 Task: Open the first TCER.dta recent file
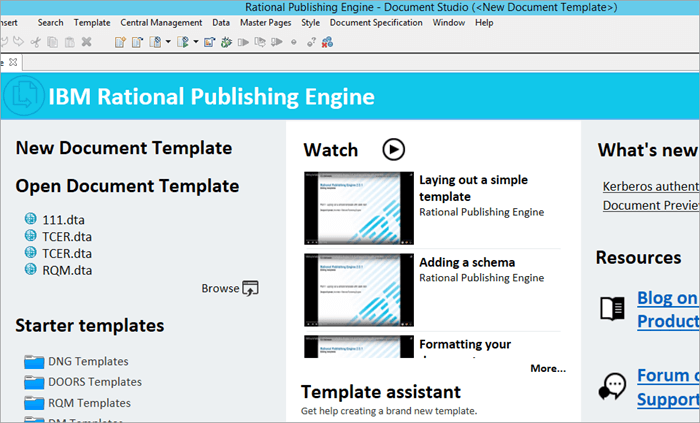(x=67, y=236)
